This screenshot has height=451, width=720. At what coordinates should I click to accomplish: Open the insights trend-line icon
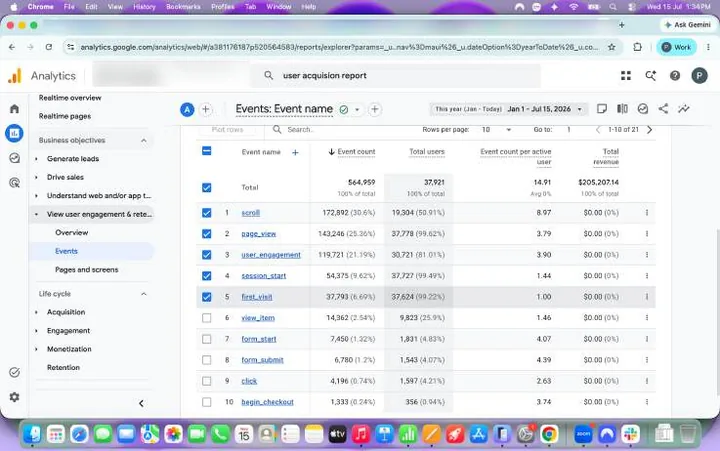coord(684,109)
